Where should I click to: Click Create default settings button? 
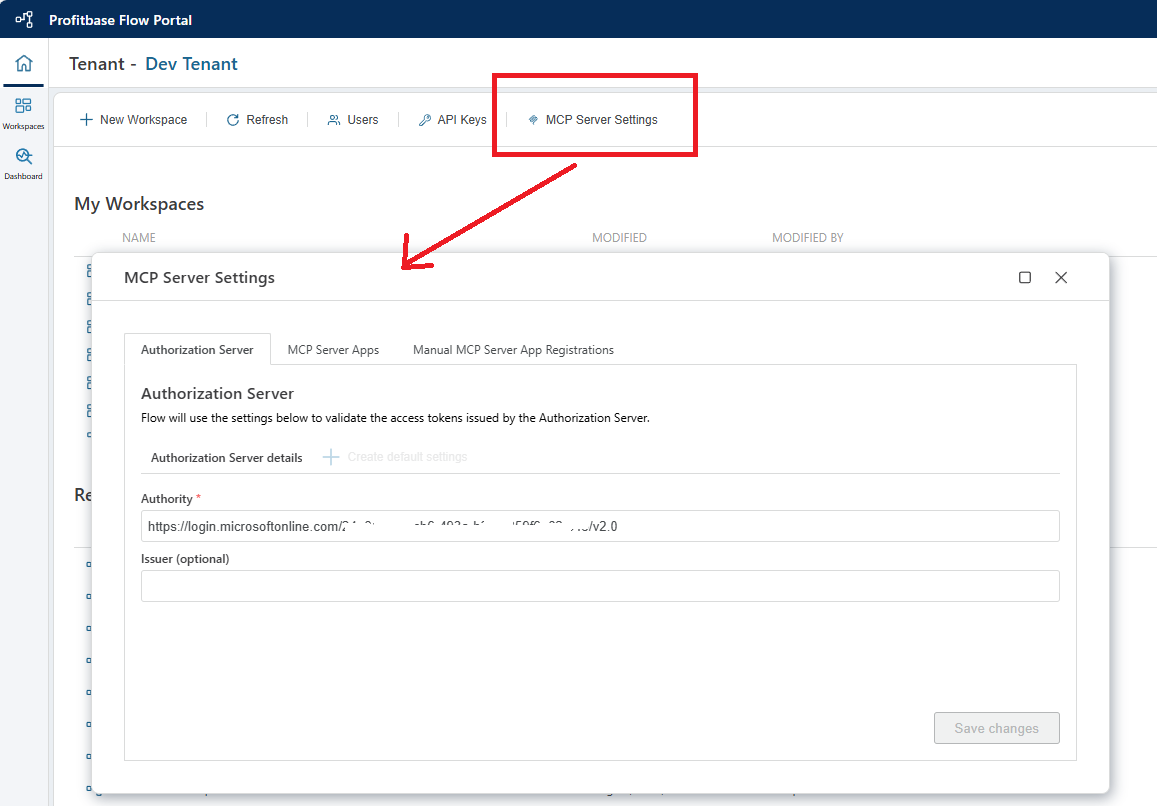(395, 457)
